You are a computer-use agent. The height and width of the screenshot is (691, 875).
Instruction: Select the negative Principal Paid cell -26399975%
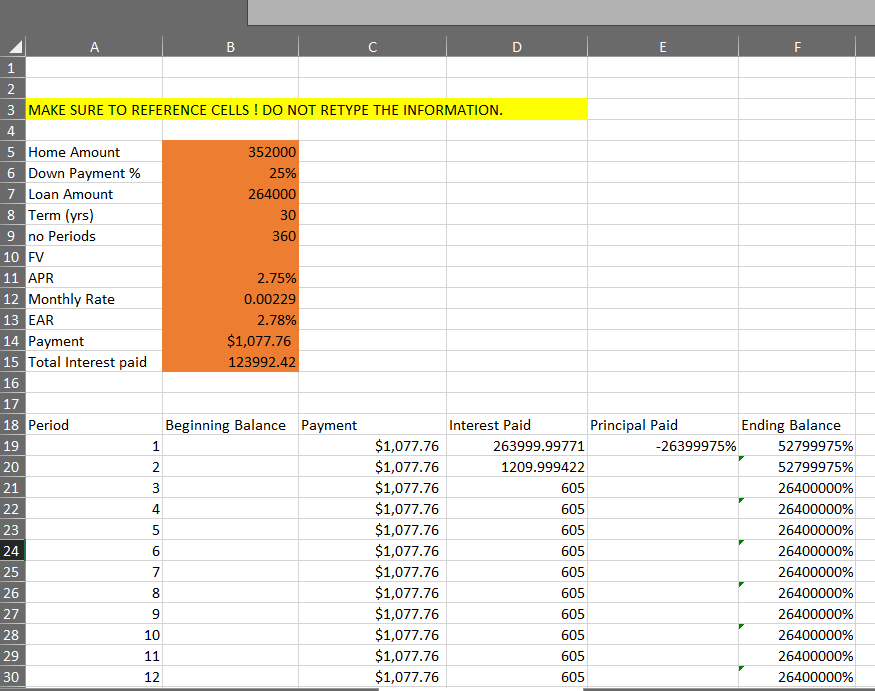663,445
